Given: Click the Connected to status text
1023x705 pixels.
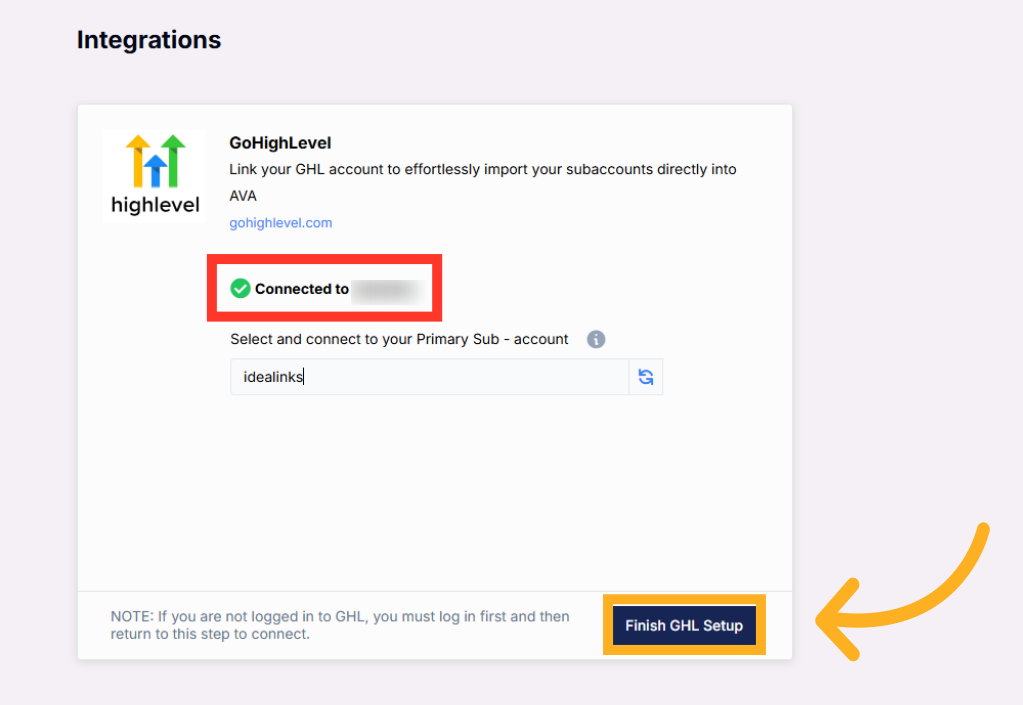Looking at the screenshot, I should (x=301, y=289).
